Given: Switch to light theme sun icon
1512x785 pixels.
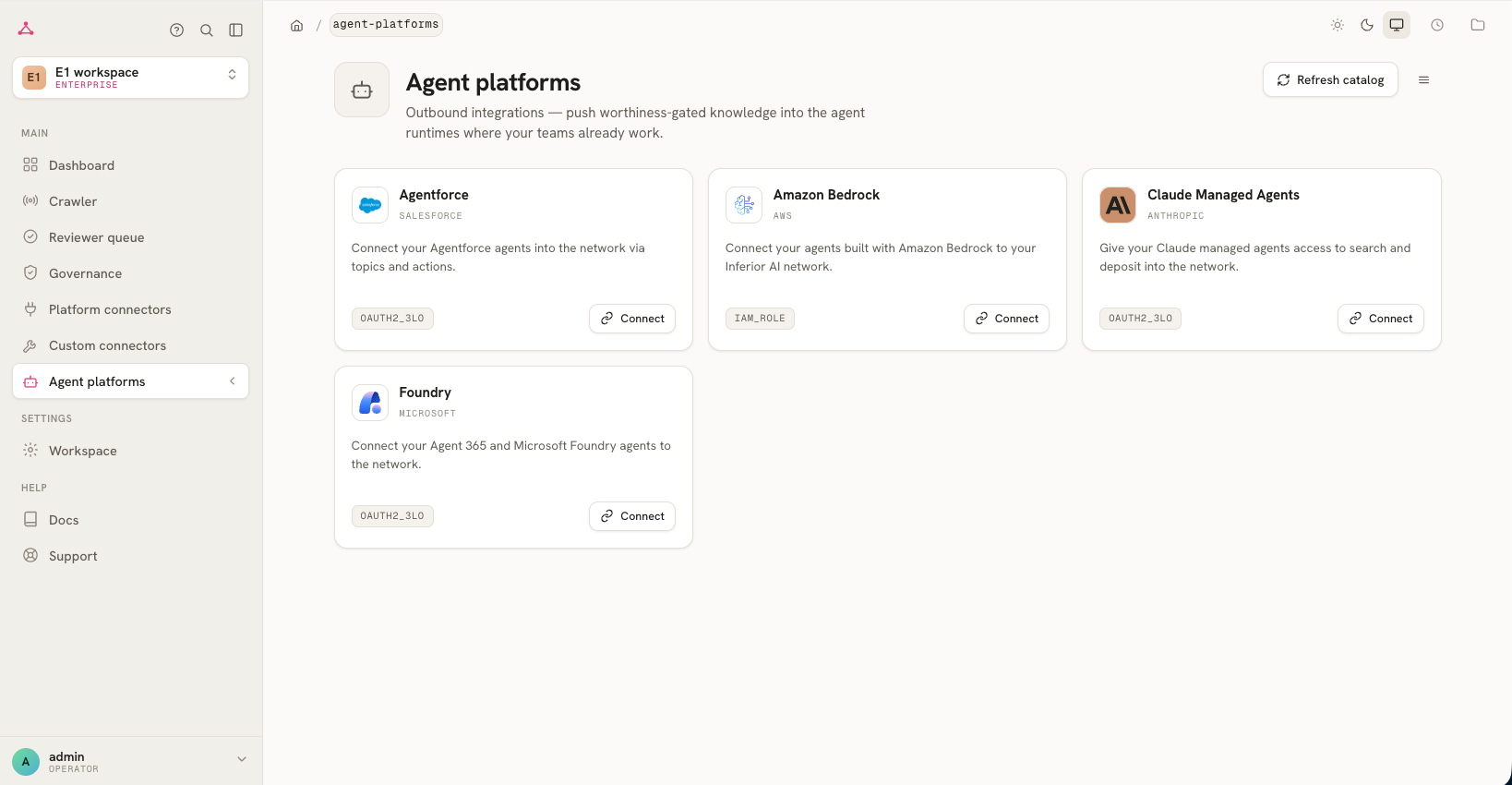Looking at the screenshot, I should point(1338,25).
